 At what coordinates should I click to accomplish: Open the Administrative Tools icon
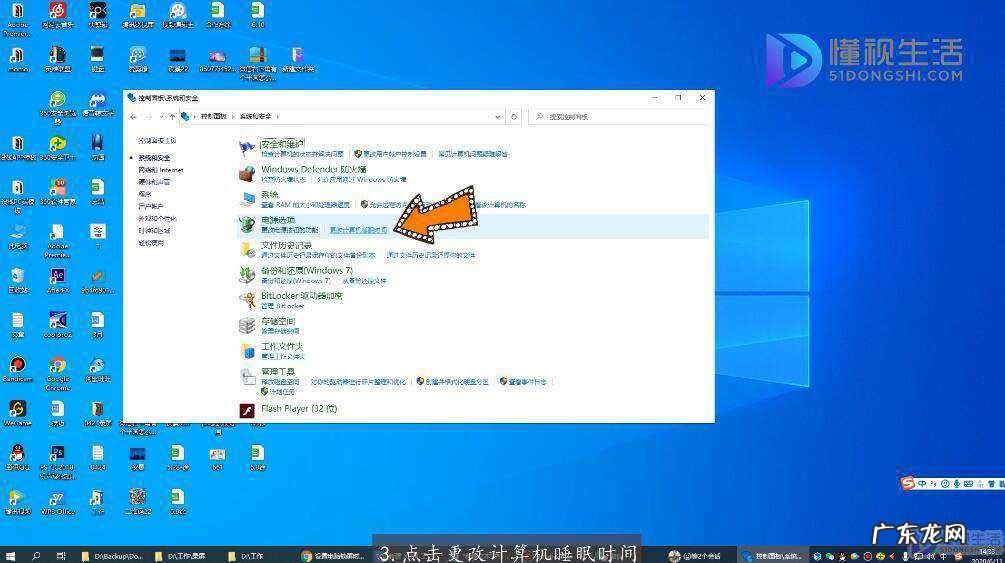click(x=247, y=376)
